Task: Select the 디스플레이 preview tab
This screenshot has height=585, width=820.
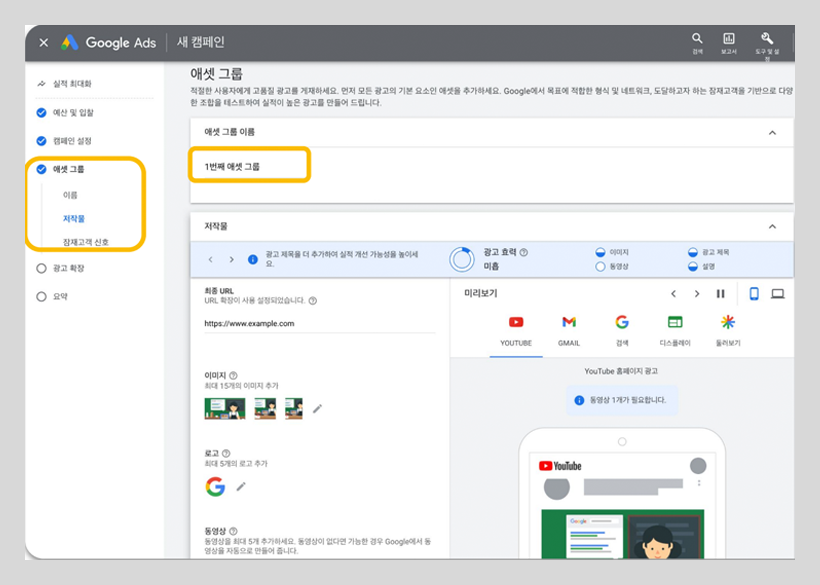Action: (675, 331)
